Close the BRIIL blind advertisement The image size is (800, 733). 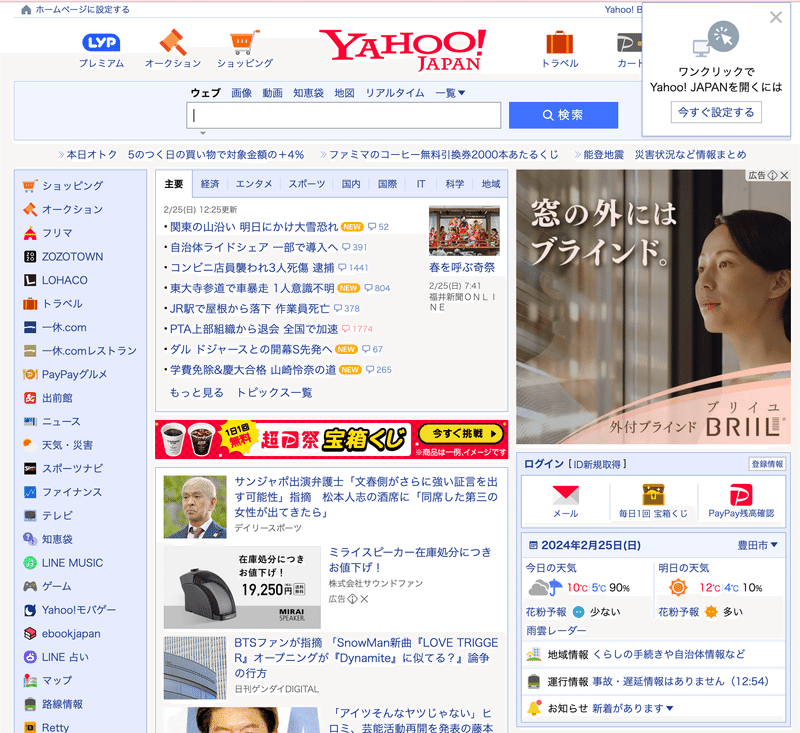click(785, 175)
